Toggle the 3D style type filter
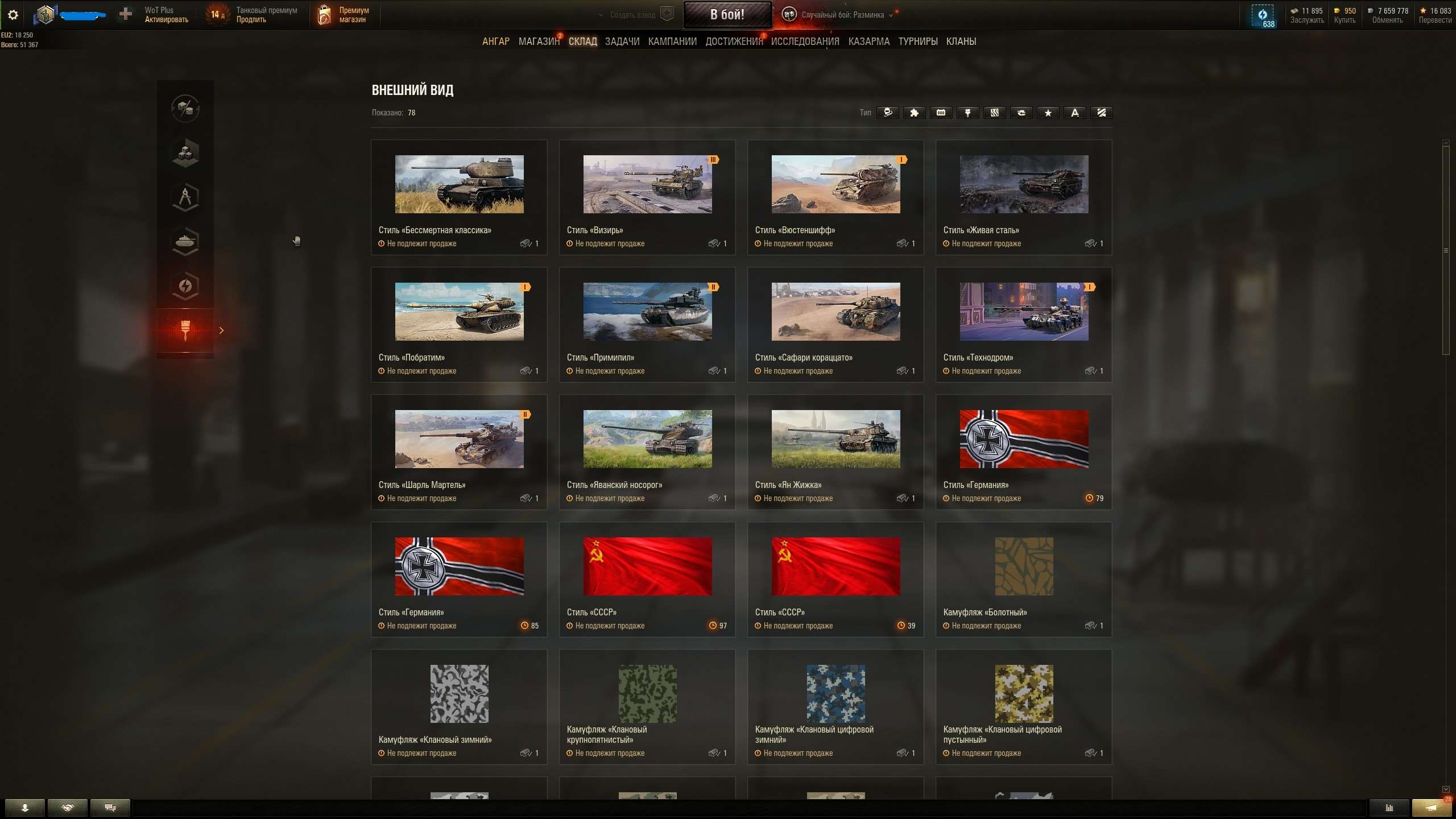1456x819 pixels. pyautogui.click(x=887, y=113)
